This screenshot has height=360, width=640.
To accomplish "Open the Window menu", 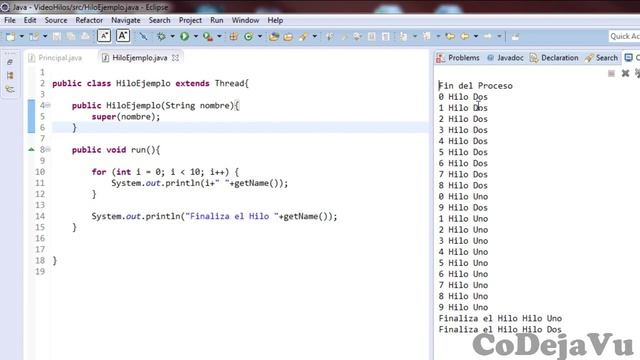I will 245,20.
